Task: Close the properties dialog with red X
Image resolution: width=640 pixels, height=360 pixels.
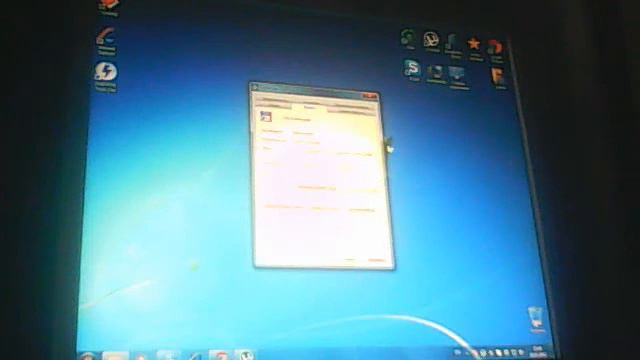Action: coord(370,96)
